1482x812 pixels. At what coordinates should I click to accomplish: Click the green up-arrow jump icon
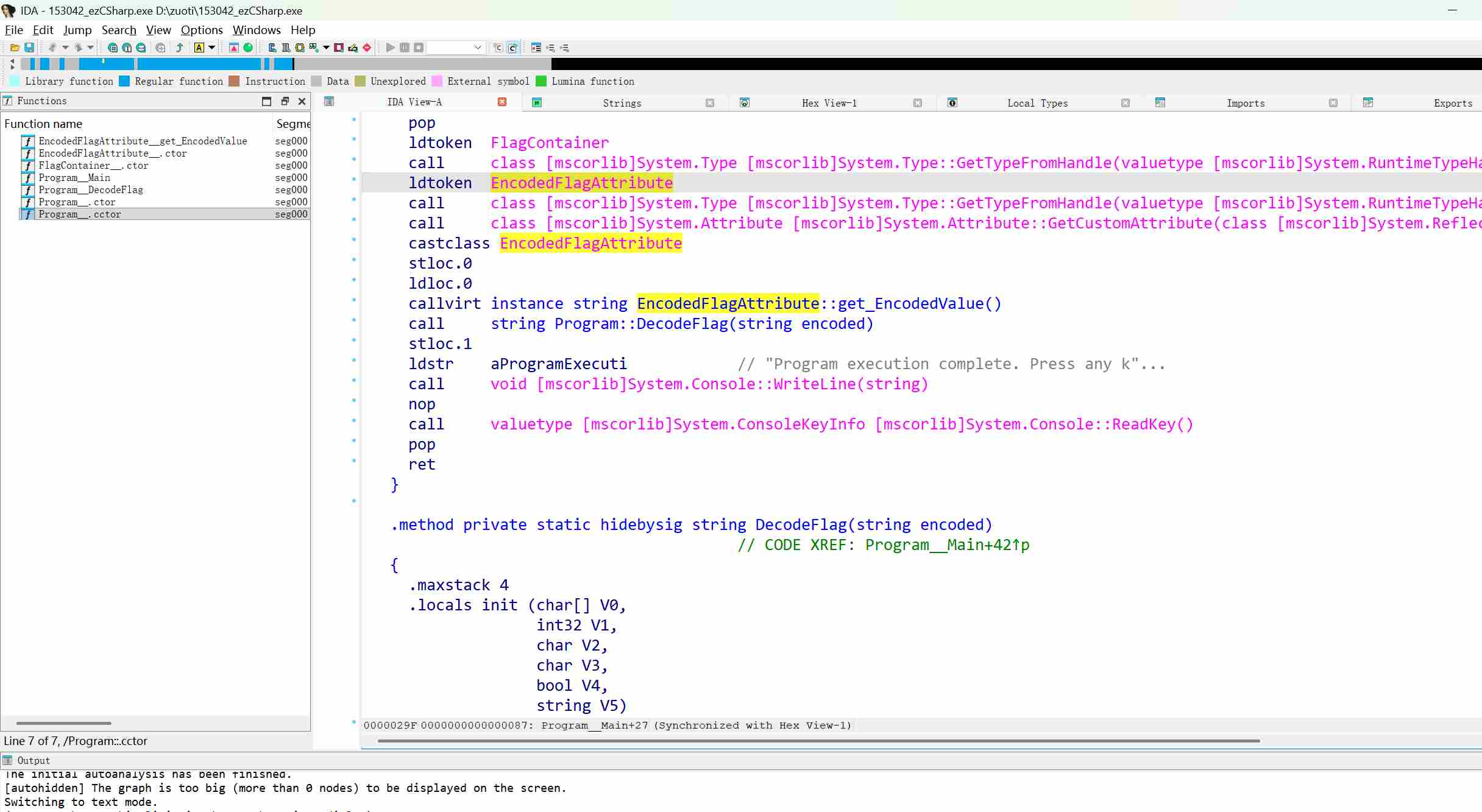[x=179, y=48]
